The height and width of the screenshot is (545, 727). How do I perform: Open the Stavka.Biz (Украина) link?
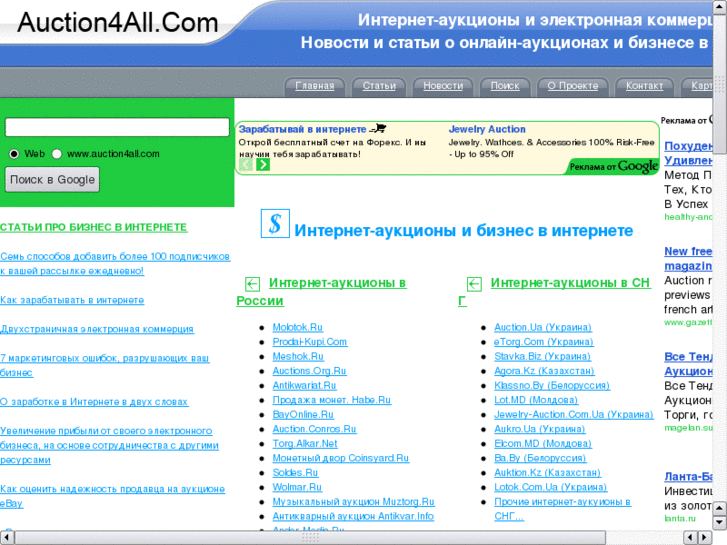(x=542, y=356)
